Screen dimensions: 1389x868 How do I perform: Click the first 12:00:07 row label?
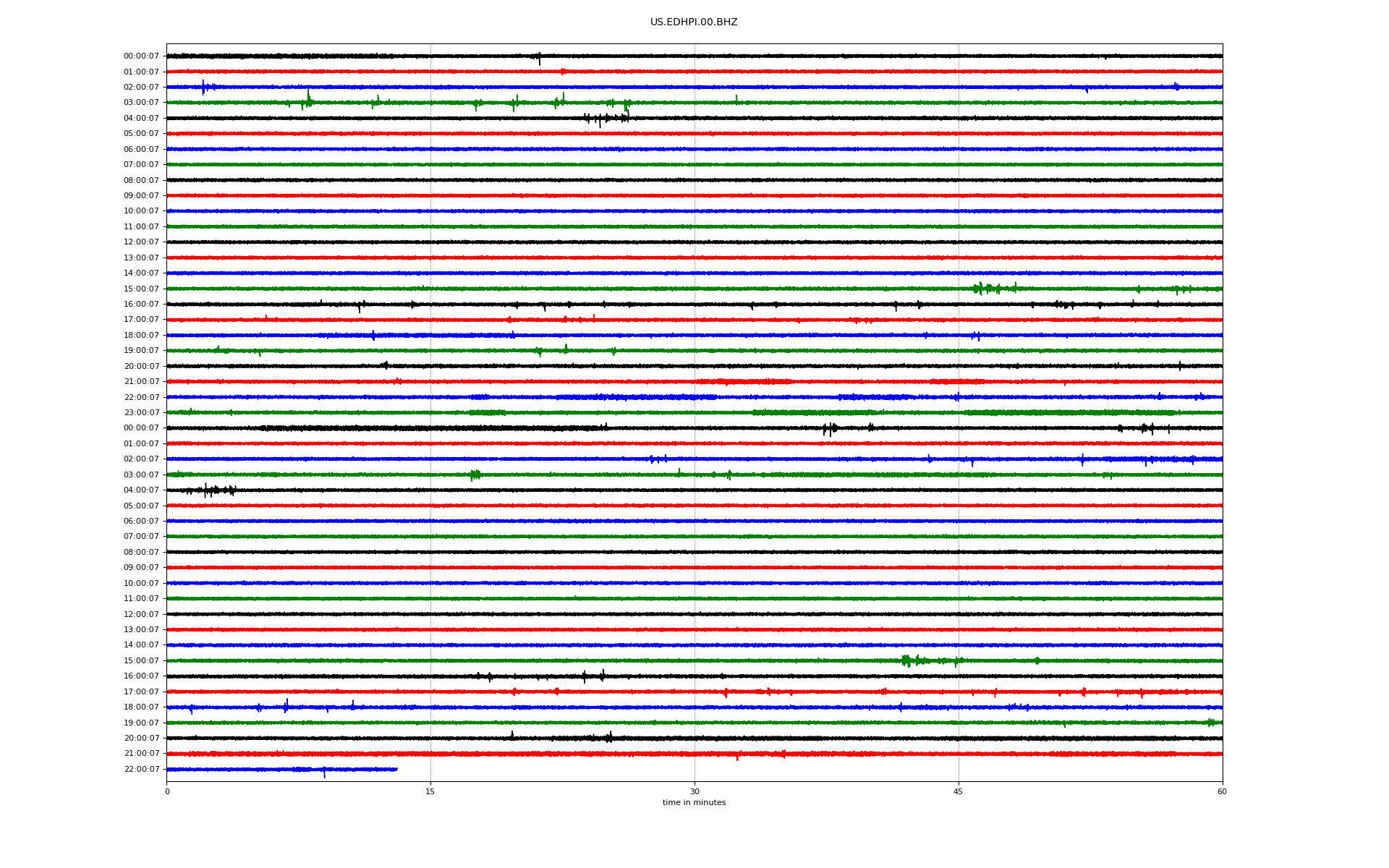(141, 242)
